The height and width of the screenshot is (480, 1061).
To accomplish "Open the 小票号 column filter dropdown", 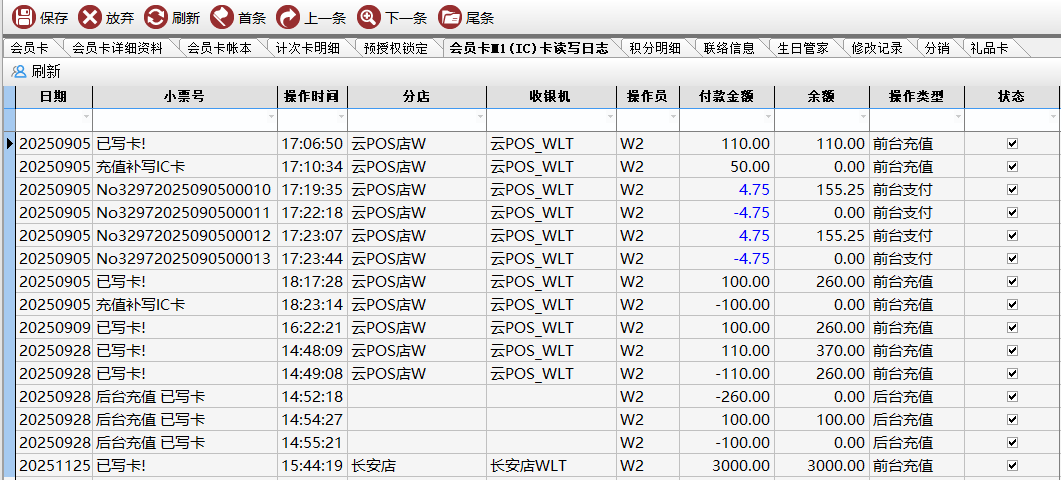I will (271, 117).
